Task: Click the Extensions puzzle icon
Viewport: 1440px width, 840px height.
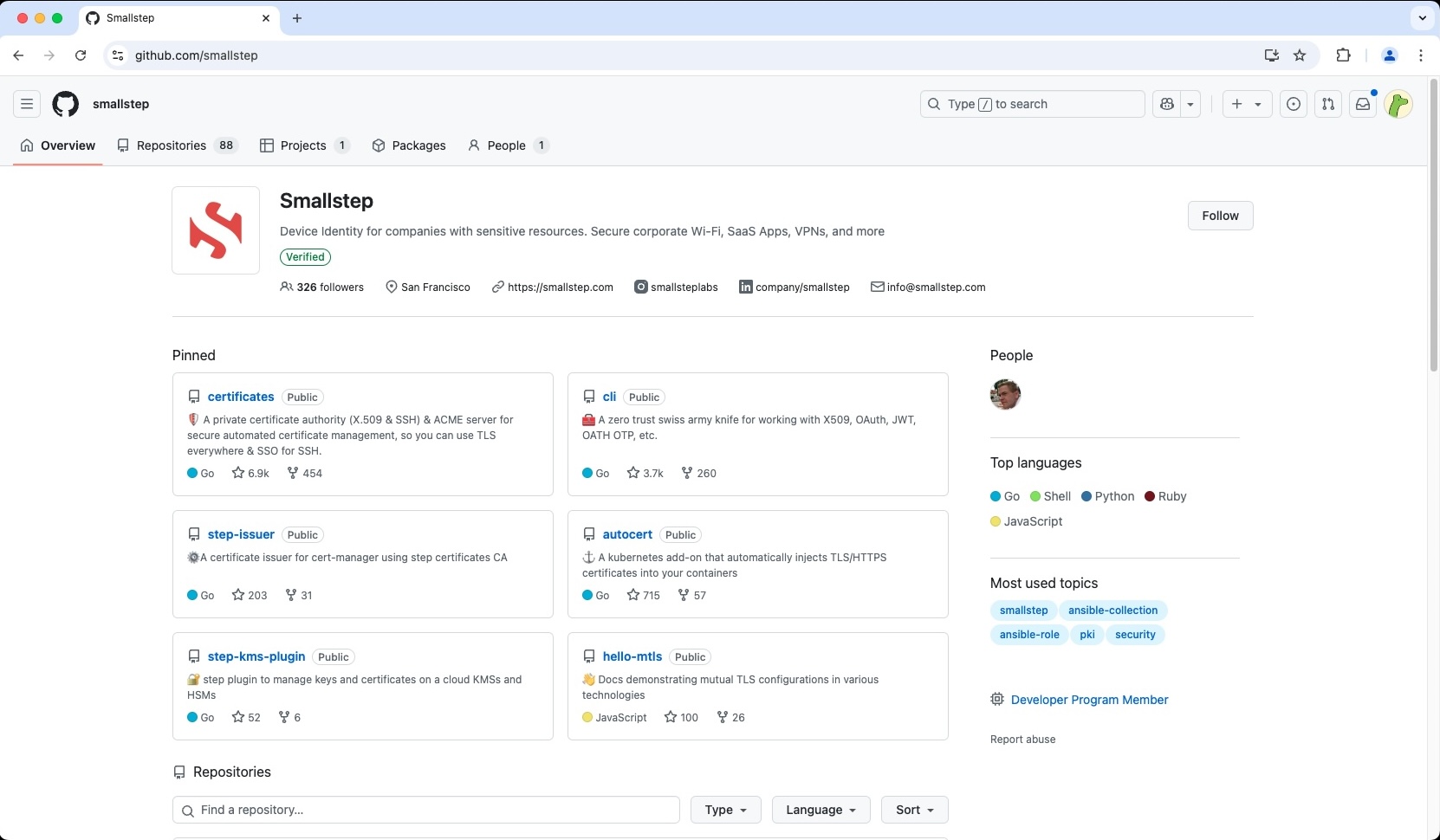Action: click(1343, 55)
